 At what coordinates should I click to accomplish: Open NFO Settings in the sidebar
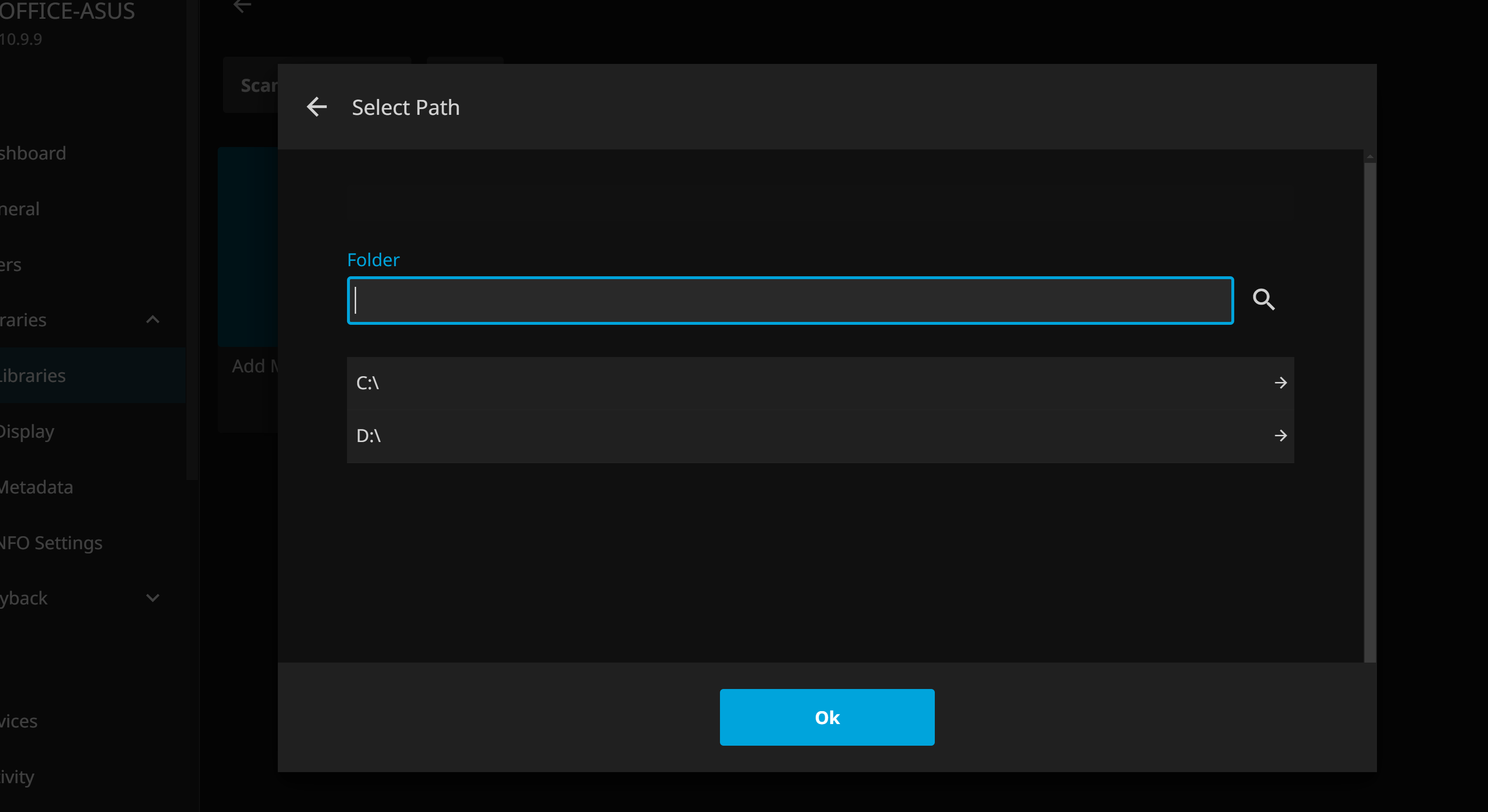(51, 542)
